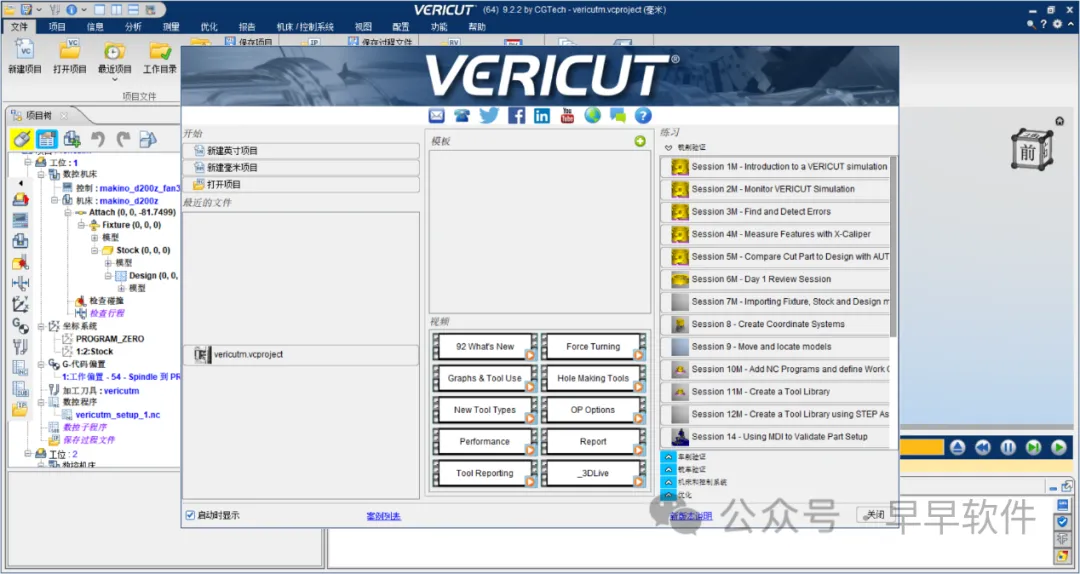Click the telephone contact icon
This screenshot has width=1080, height=574.
tap(462, 116)
